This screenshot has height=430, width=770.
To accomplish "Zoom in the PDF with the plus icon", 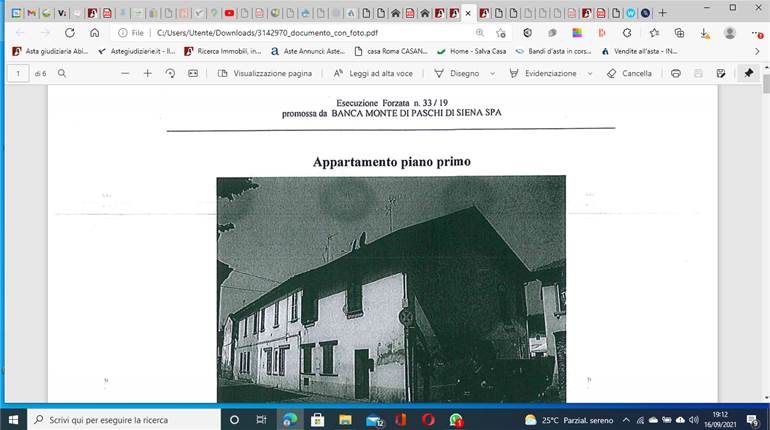I will [147, 73].
